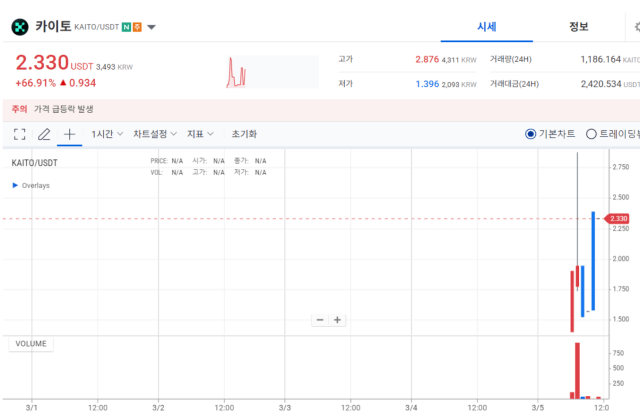The width and height of the screenshot is (640, 413).
Task: Select the 트레이딩뷰 radio button
Action: [x=591, y=134]
